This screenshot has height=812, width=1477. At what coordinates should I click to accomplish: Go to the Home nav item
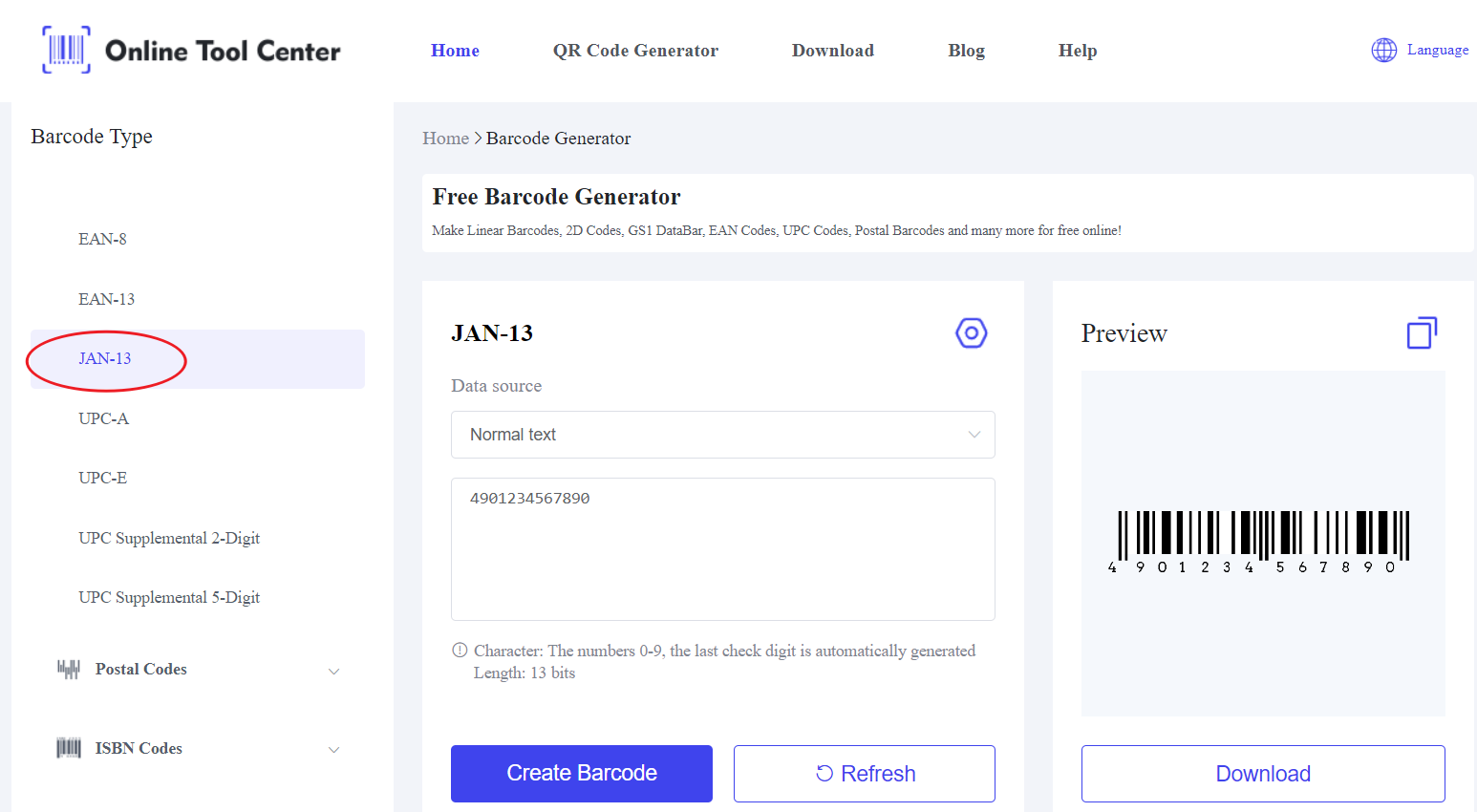click(455, 51)
